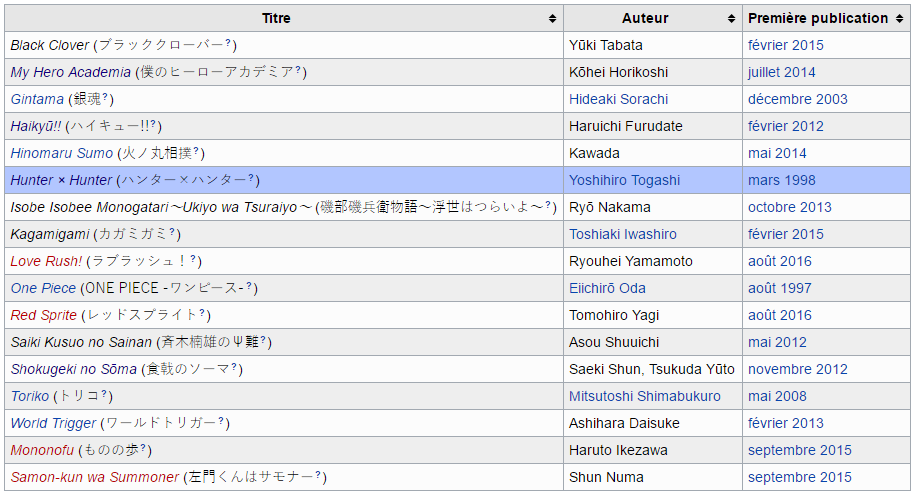This screenshot has height=494, width=915.
Task: Click the Mitsutoshi Shimabukuro link
Action: tap(644, 396)
